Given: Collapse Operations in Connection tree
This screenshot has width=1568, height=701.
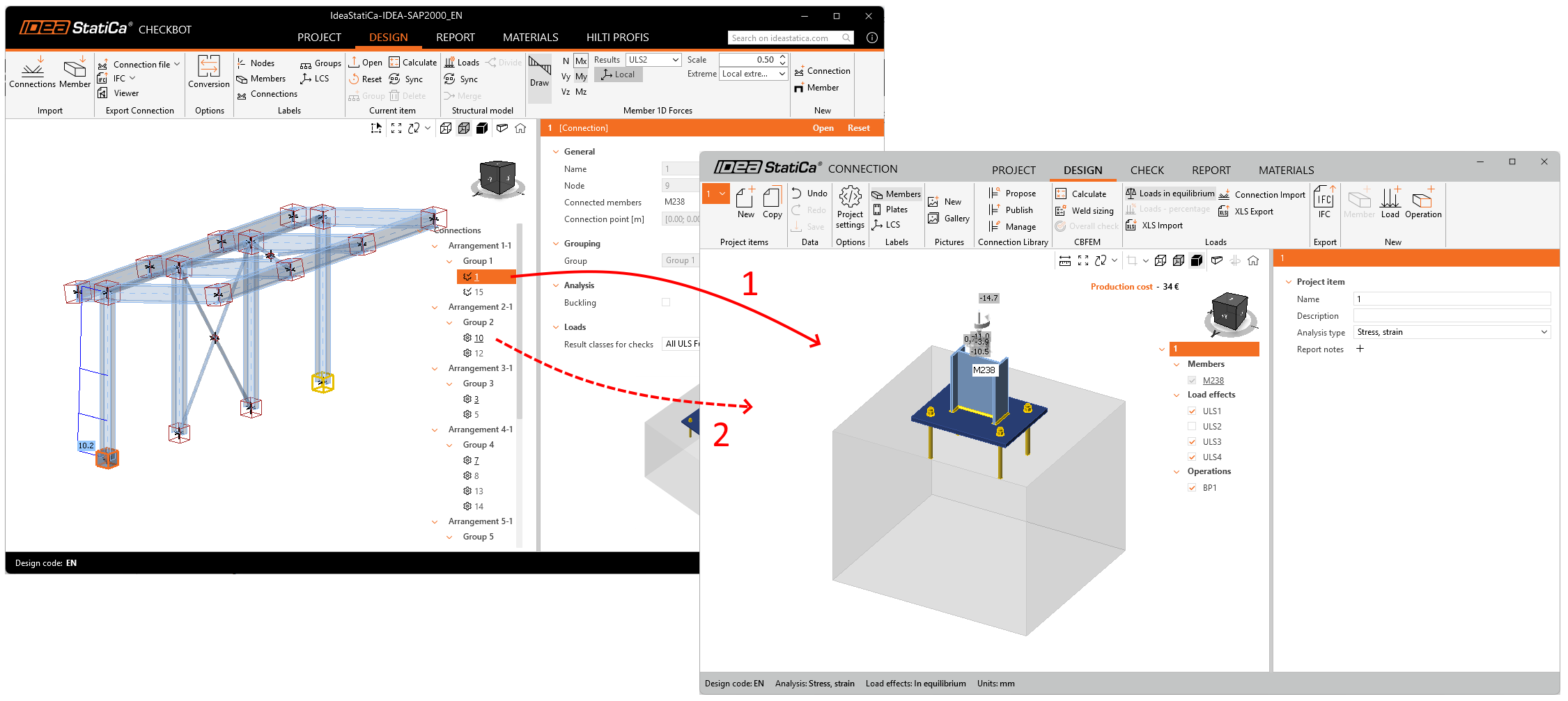Looking at the screenshot, I should click(1177, 471).
